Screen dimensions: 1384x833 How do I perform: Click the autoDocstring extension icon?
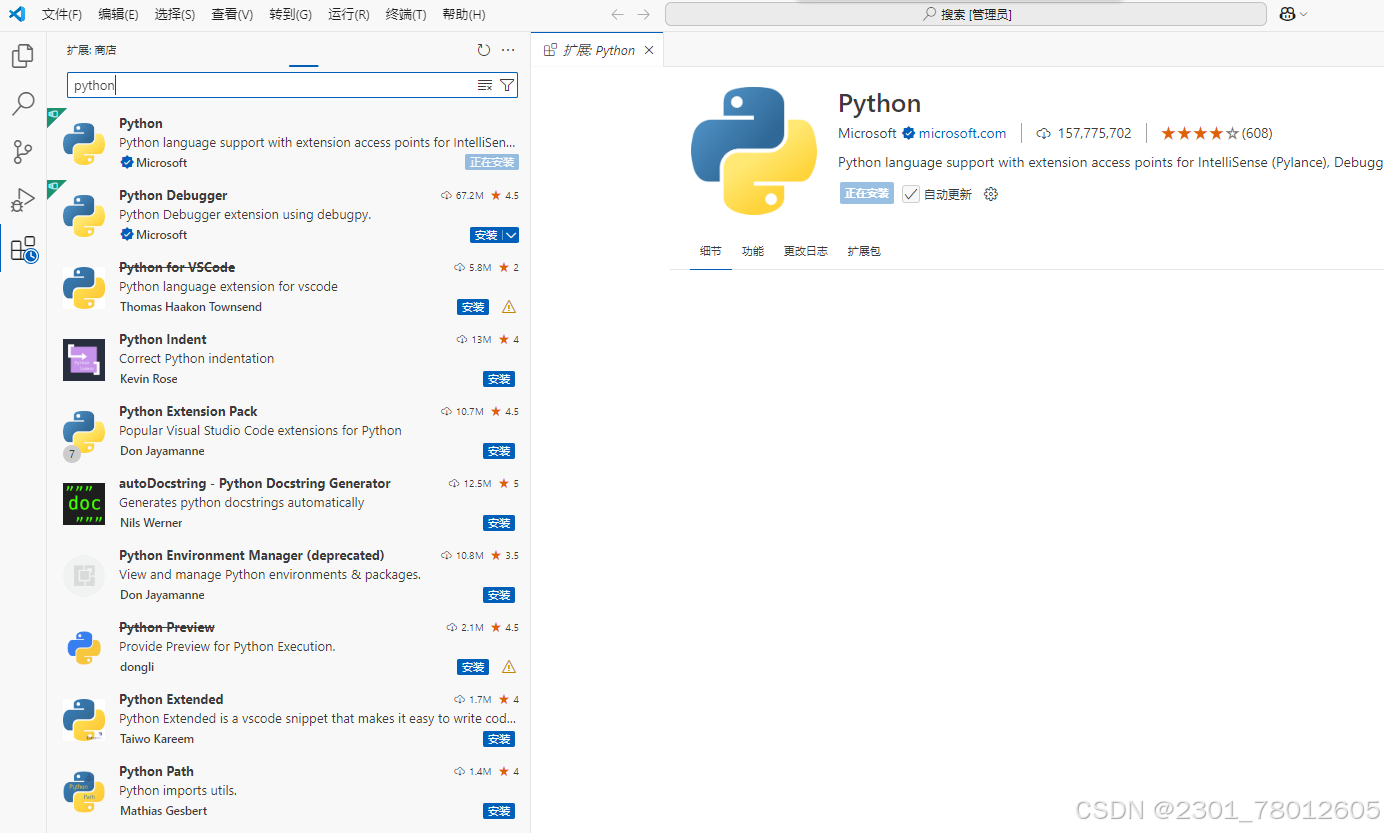pyautogui.click(x=84, y=503)
